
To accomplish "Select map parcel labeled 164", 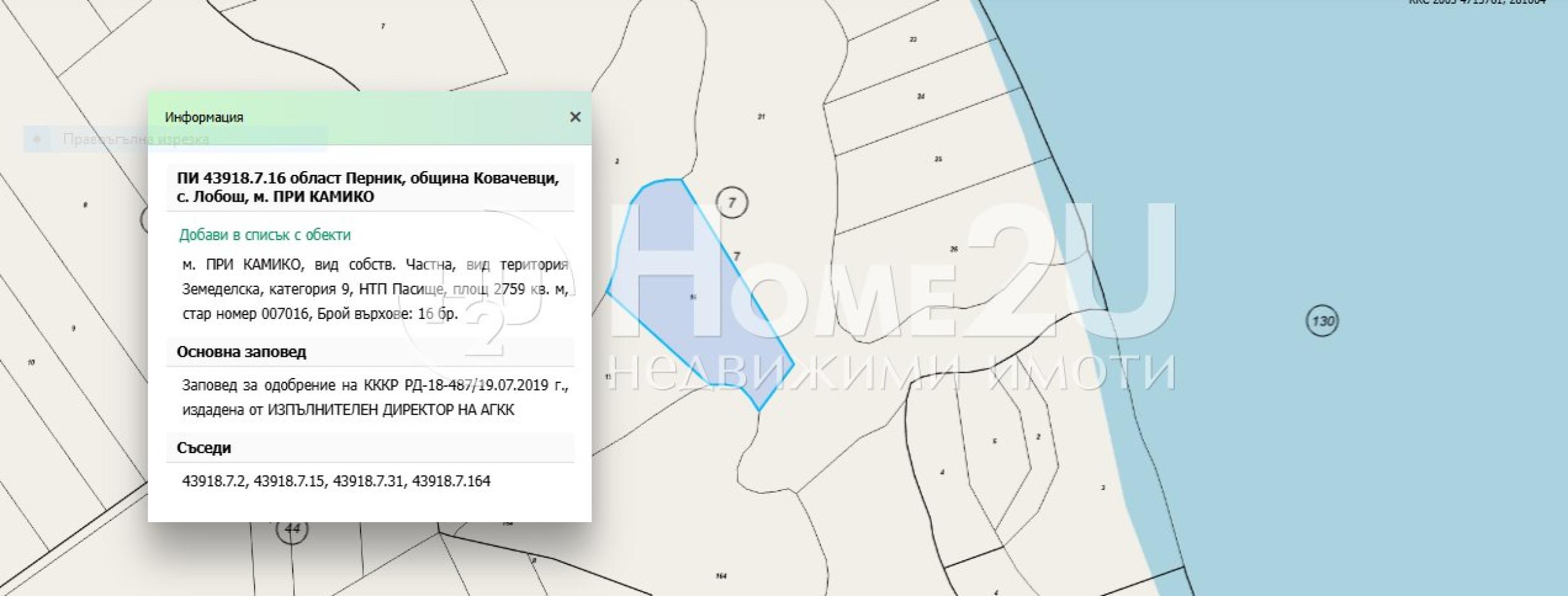I will pyautogui.click(x=721, y=576).
